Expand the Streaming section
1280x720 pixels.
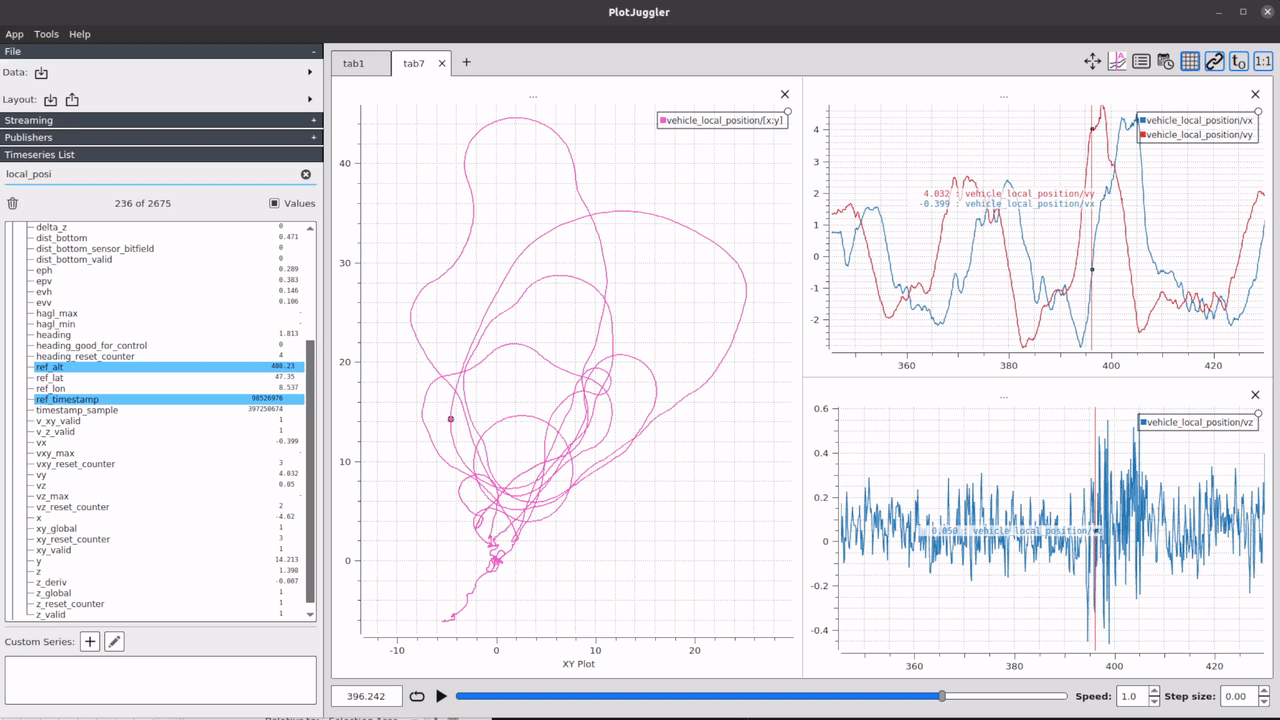tap(313, 120)
